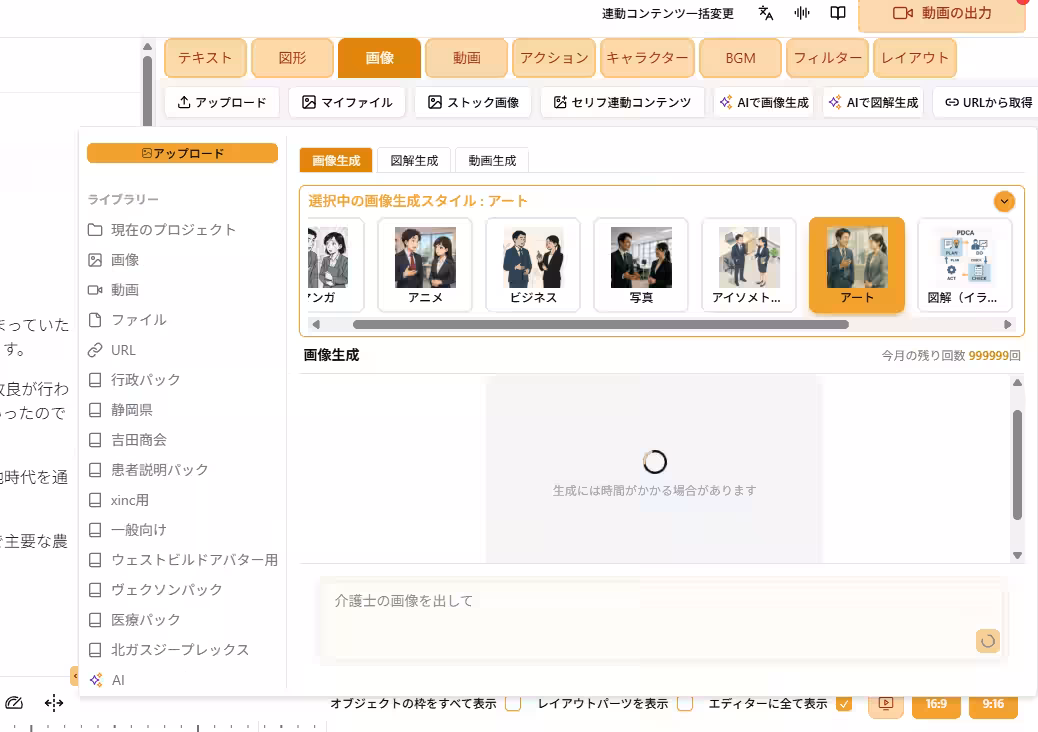Click the submit icon inside the prompt box
Image resolution: width=1038 pixels, height=732 pixels.
pyautogui.click(x=987, y=641)
